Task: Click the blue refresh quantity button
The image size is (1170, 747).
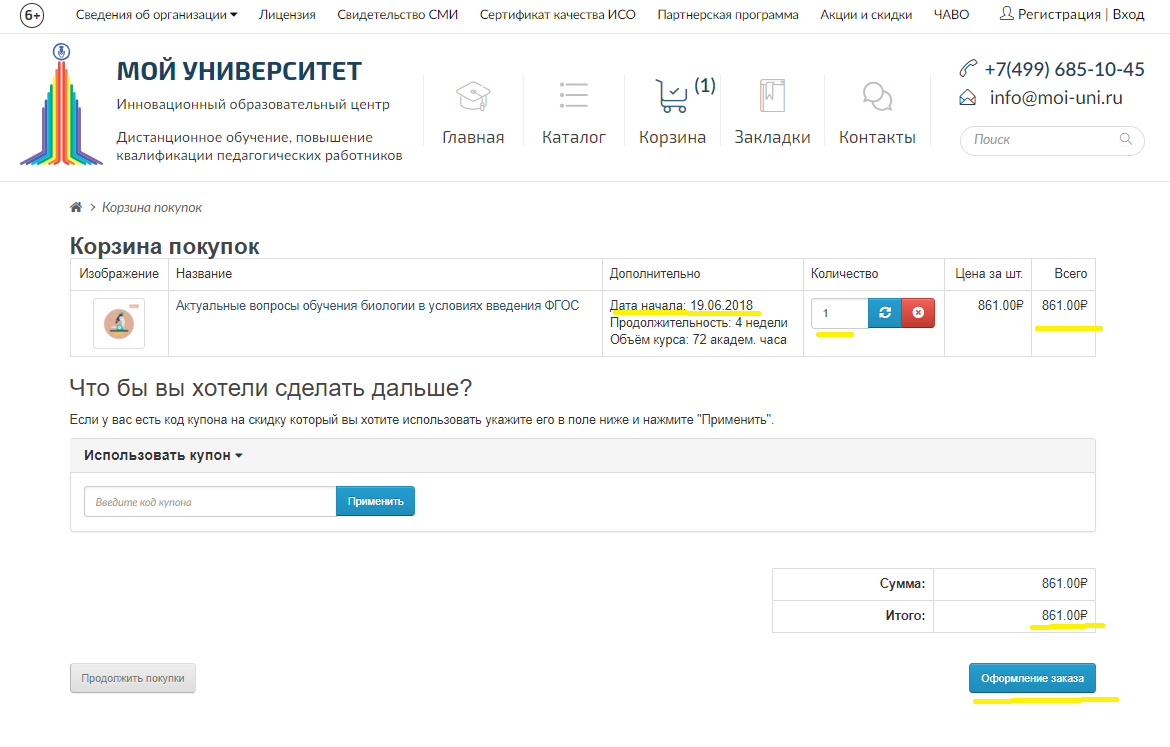Action: point(884,313)
